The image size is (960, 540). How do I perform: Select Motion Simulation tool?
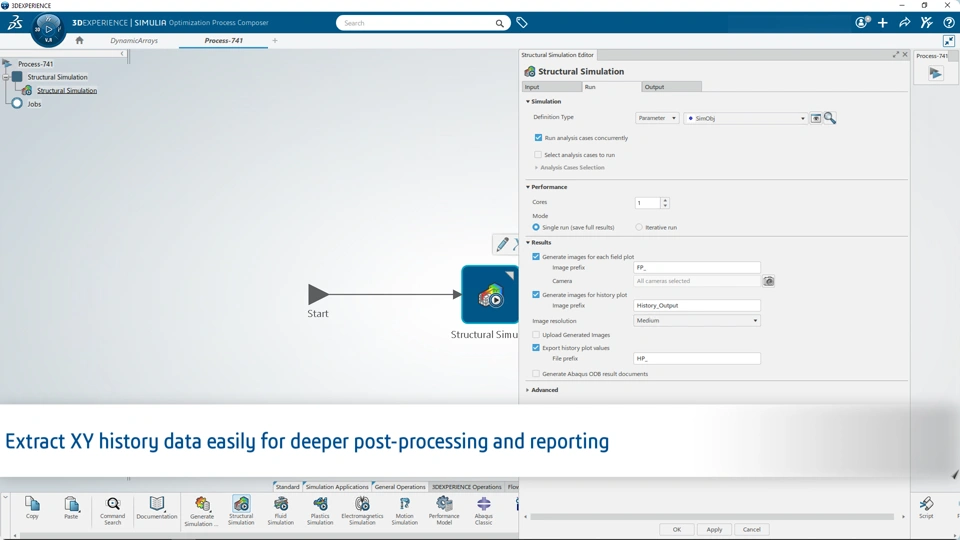coord(404,511)
